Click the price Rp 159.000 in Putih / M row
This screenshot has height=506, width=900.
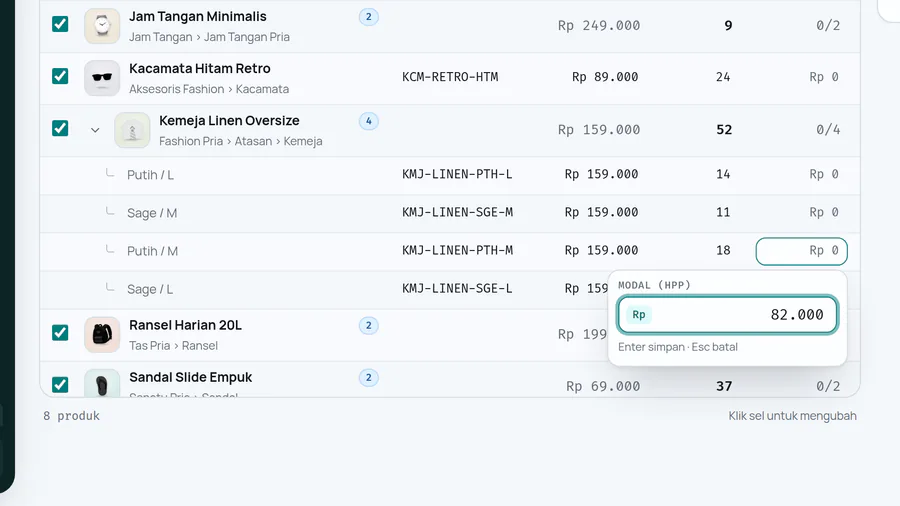click(602, 250)
